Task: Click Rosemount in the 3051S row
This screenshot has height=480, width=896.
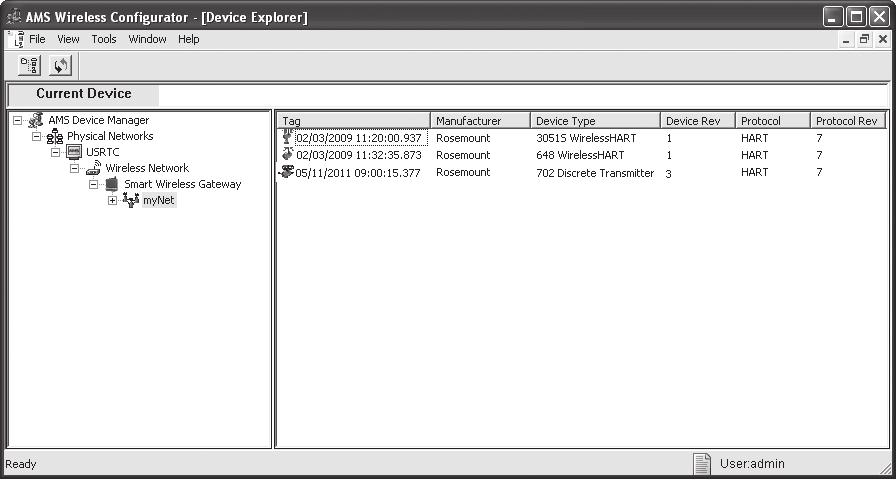Action: [x=463, y=138]
